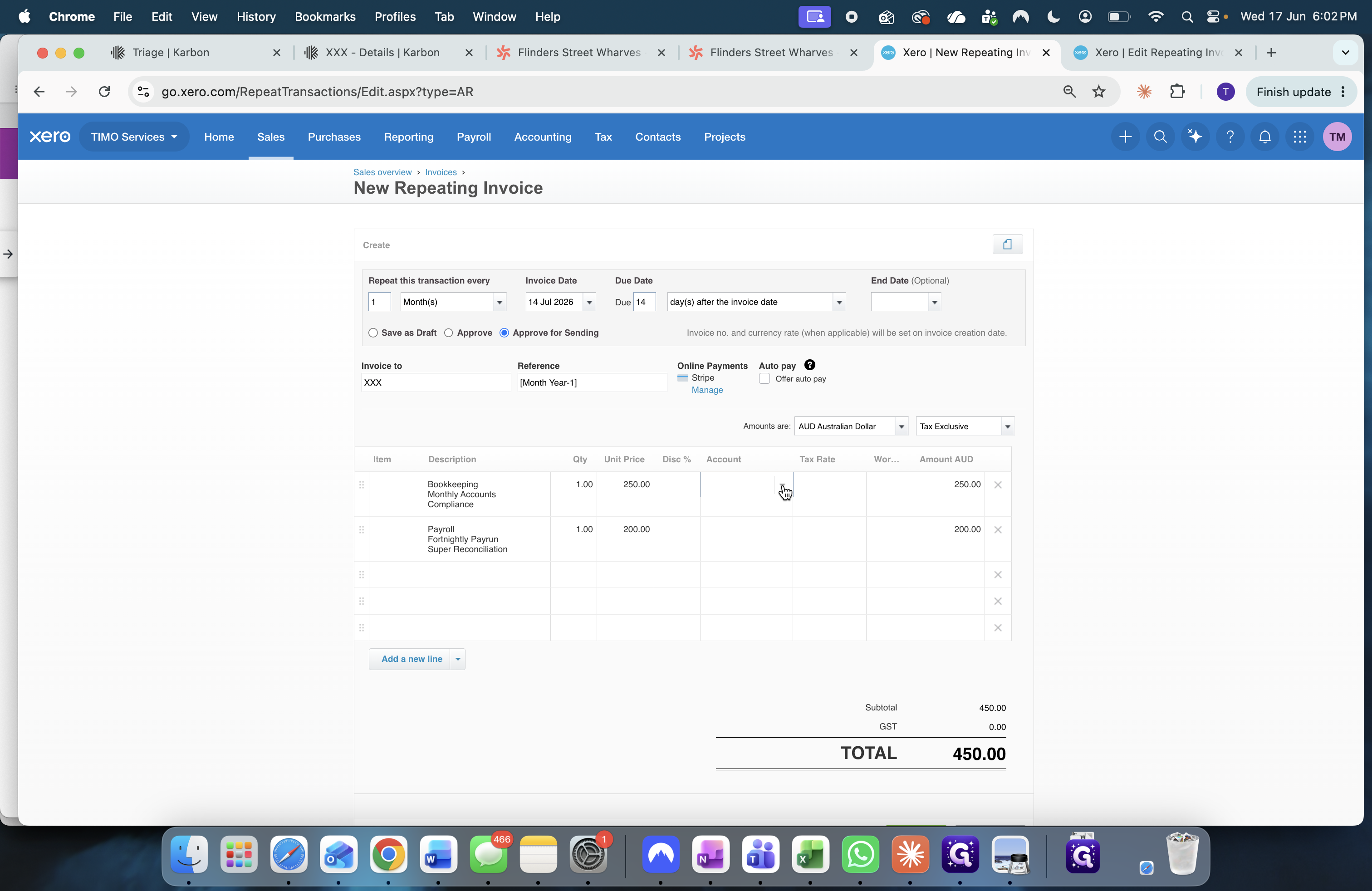Open WhatsApp from the dock

(x=860, y=854)
